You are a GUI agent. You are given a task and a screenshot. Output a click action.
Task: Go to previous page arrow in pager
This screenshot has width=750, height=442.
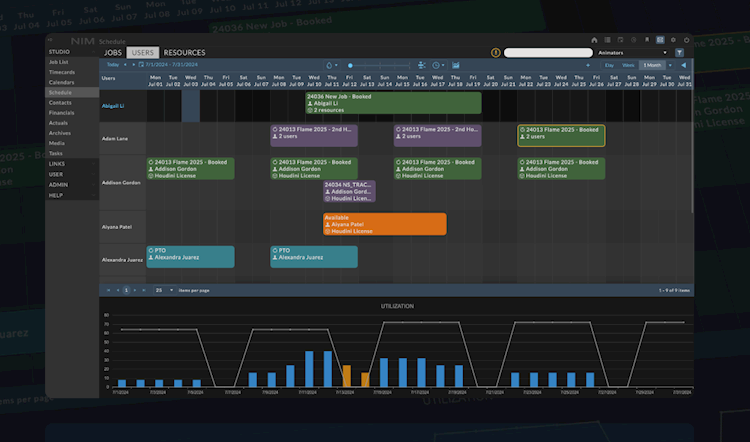[x=118, y=290]
